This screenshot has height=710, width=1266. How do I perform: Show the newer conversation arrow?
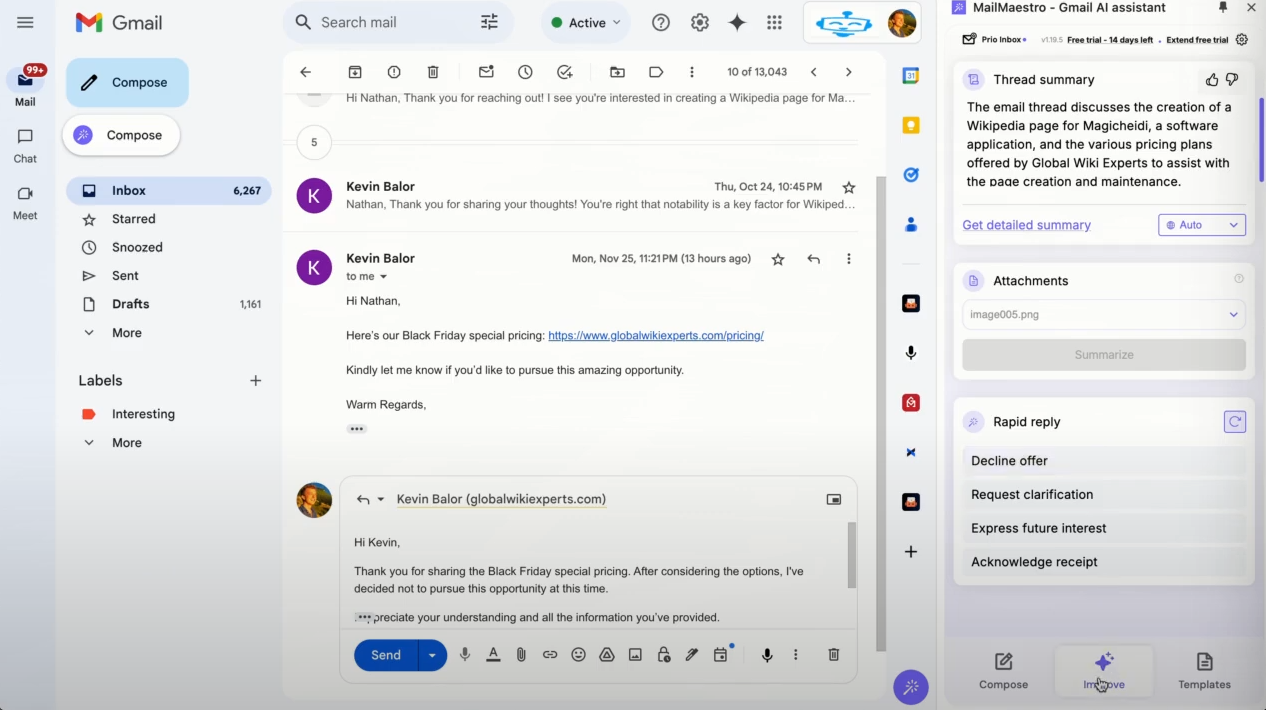point(814,72)
